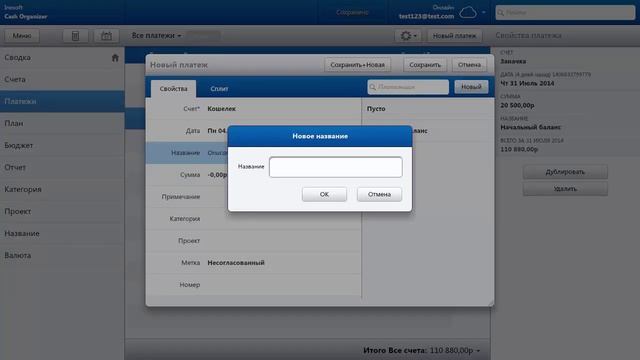Click the Сохранить button in Новый платеж

(x=425, y=64)
